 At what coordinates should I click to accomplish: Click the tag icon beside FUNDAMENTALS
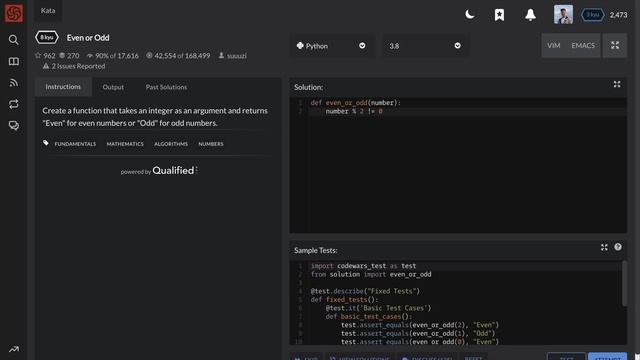[x=46, y=143]
